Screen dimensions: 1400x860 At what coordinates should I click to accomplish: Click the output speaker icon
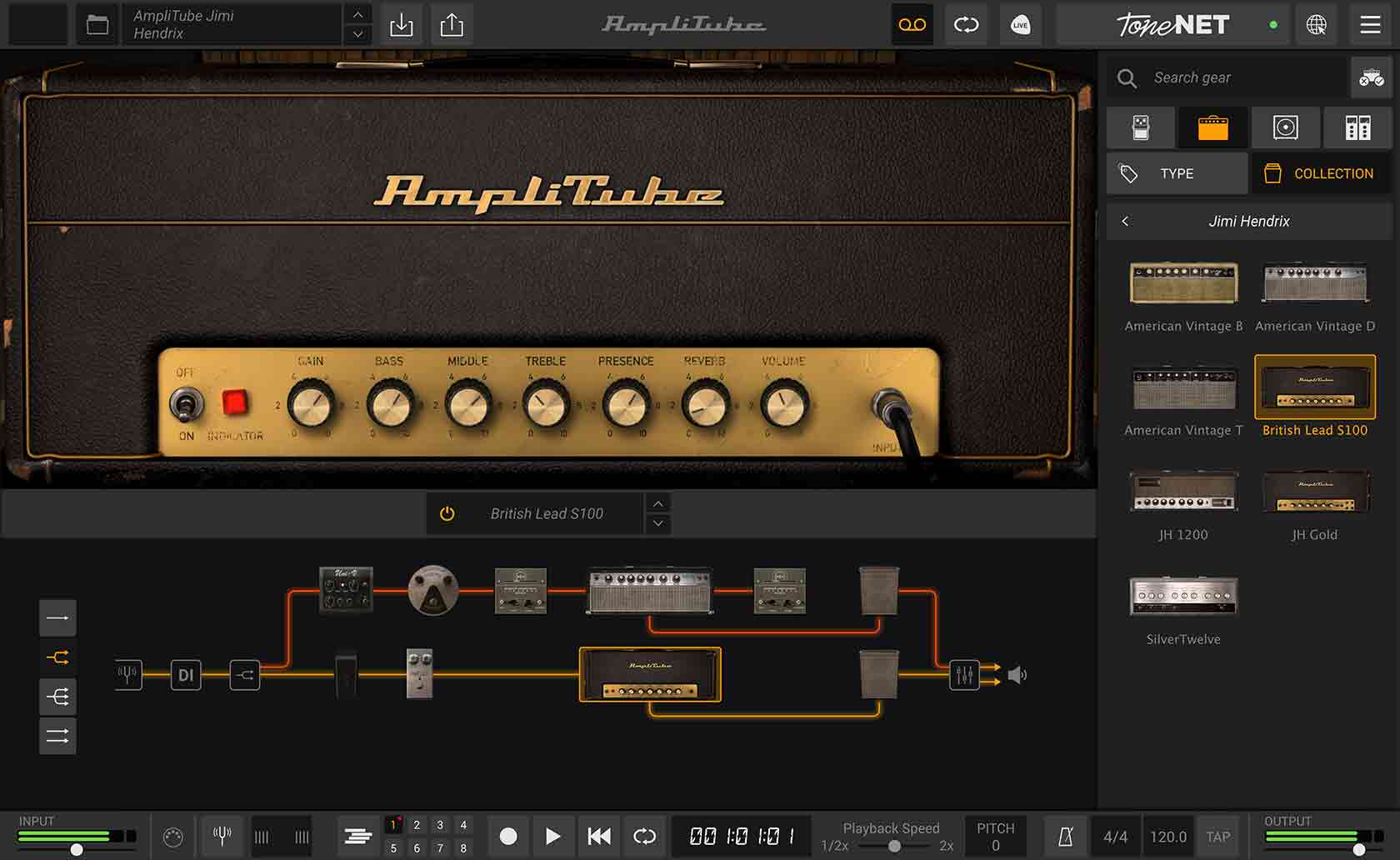pyautogui.click(x=1017, y=675)
